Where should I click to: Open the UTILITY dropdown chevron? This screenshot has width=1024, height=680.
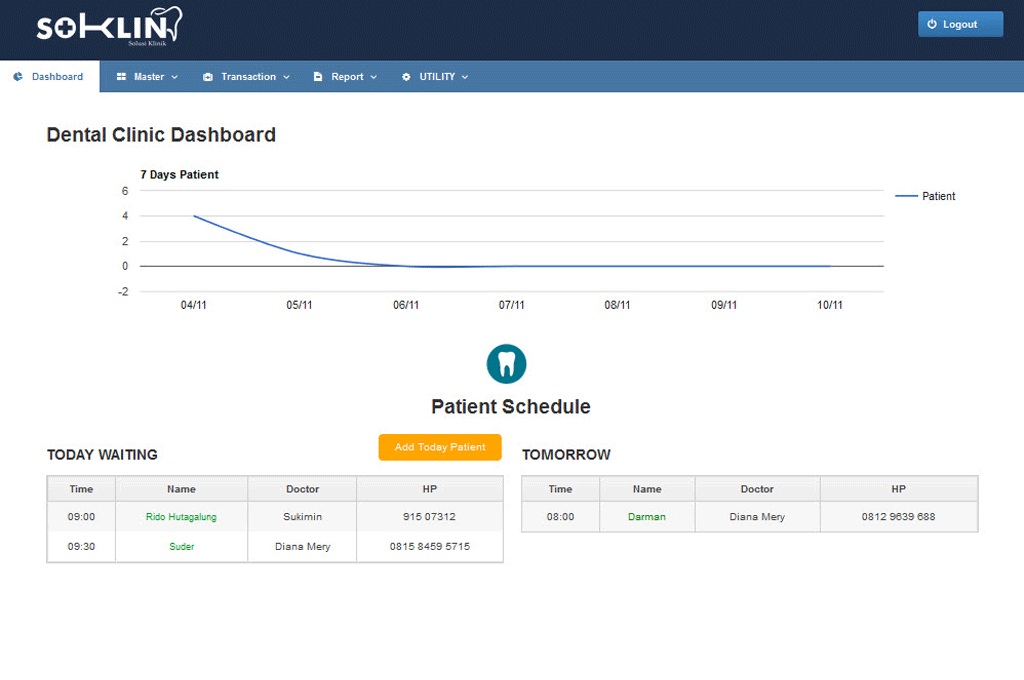pyautogui.click(x=465, y=77)
